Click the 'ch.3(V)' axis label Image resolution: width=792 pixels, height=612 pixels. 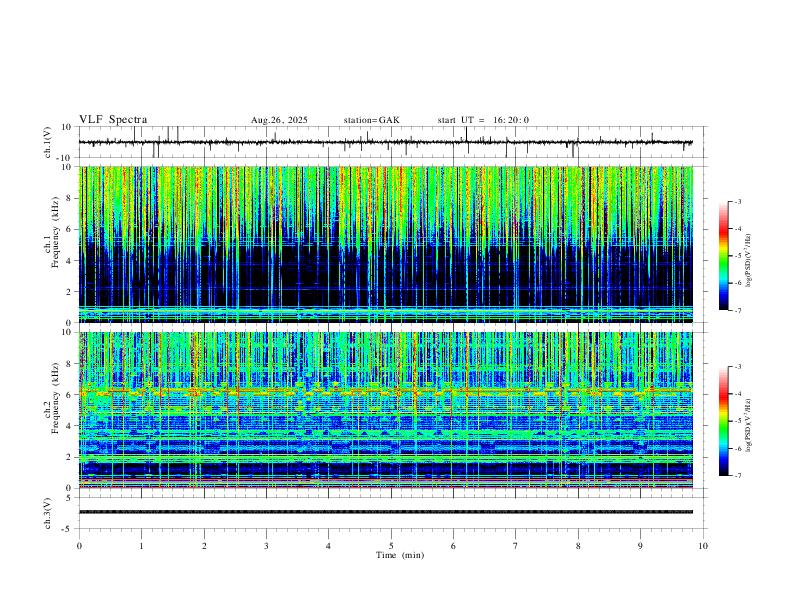48,513
